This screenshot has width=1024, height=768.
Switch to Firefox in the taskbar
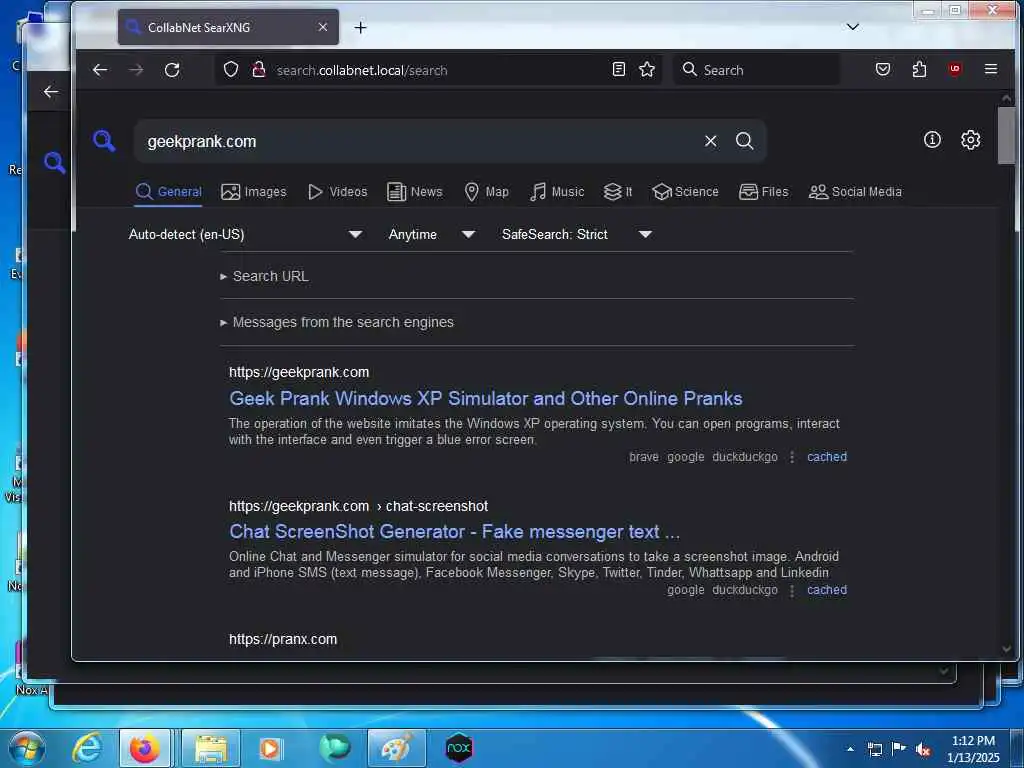145,748
